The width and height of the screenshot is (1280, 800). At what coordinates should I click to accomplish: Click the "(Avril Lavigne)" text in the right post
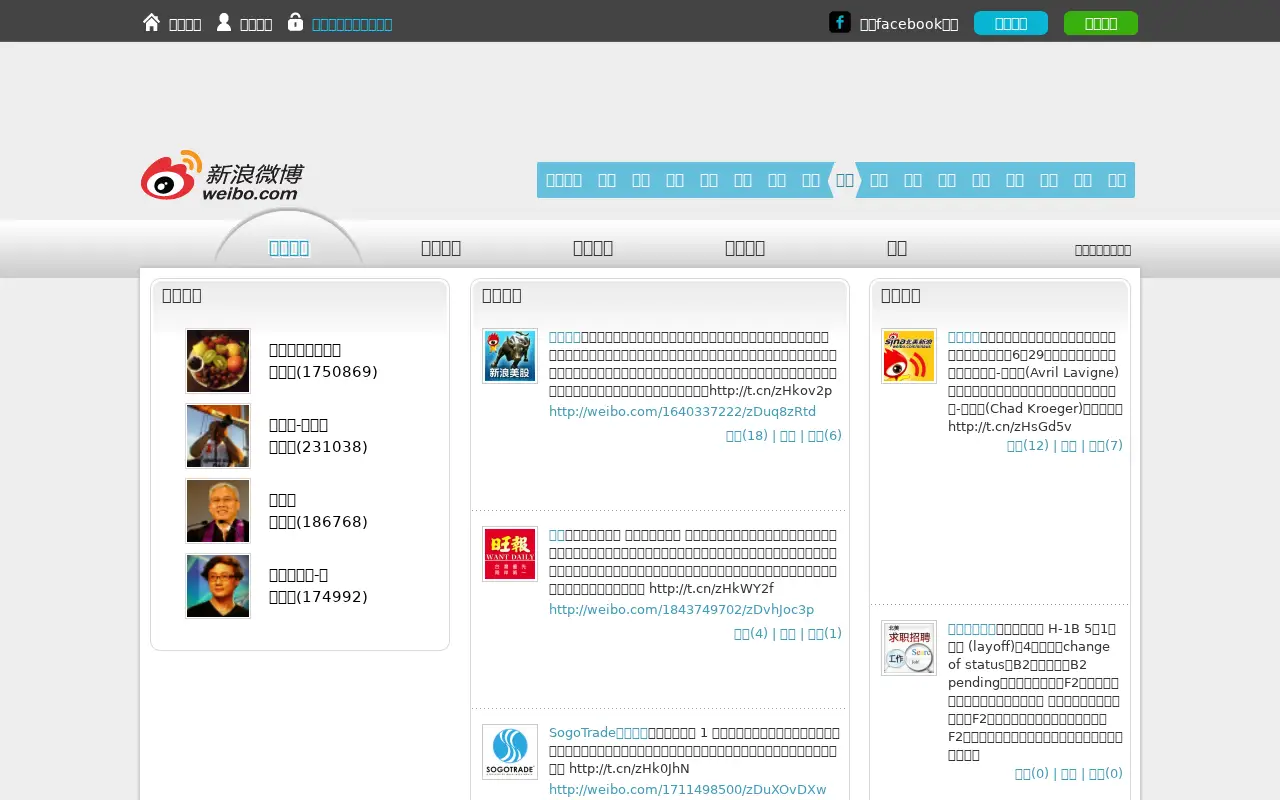[x=1073, y=373]
